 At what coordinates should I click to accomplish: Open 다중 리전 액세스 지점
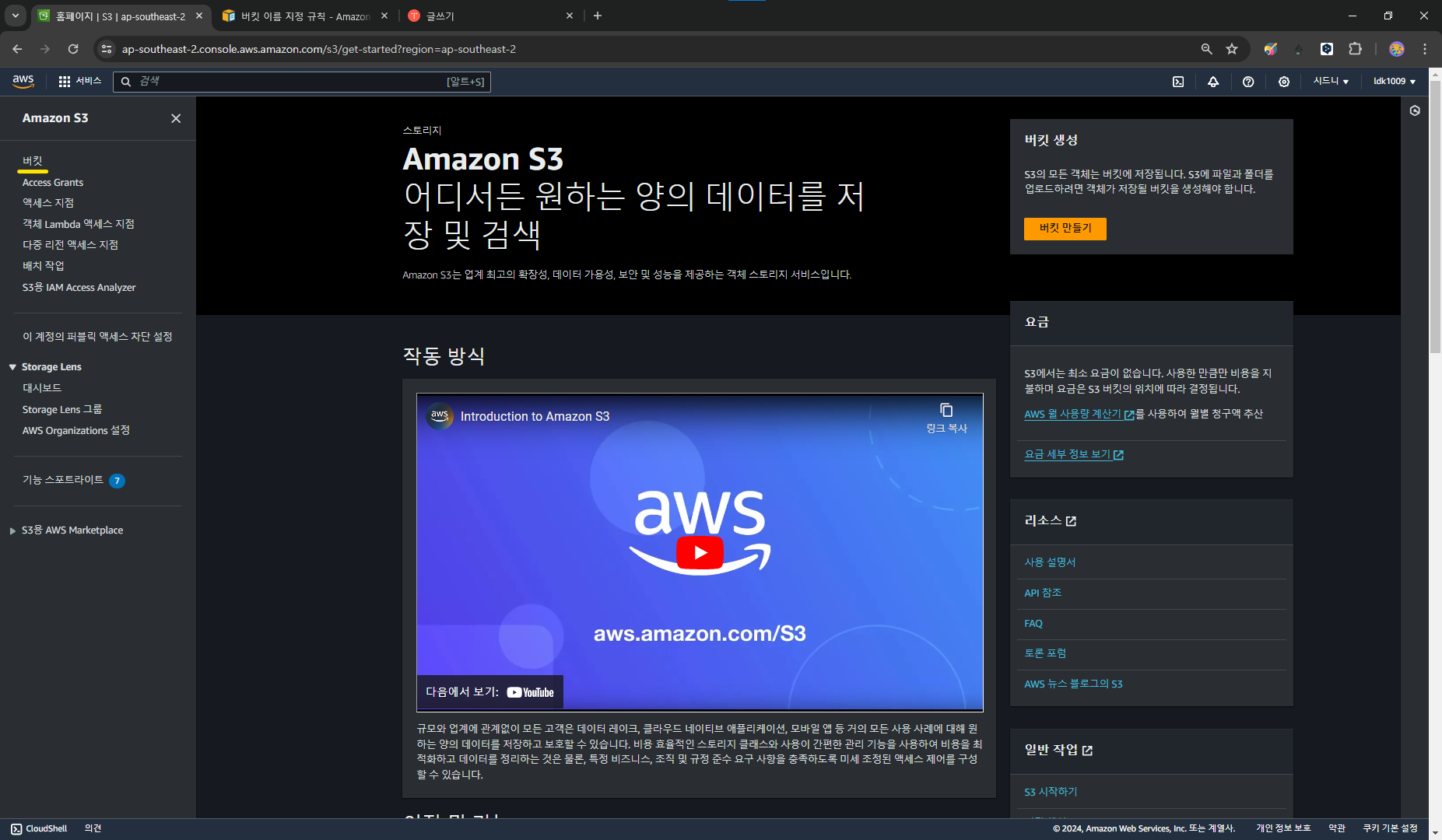[x=70, y=245]
